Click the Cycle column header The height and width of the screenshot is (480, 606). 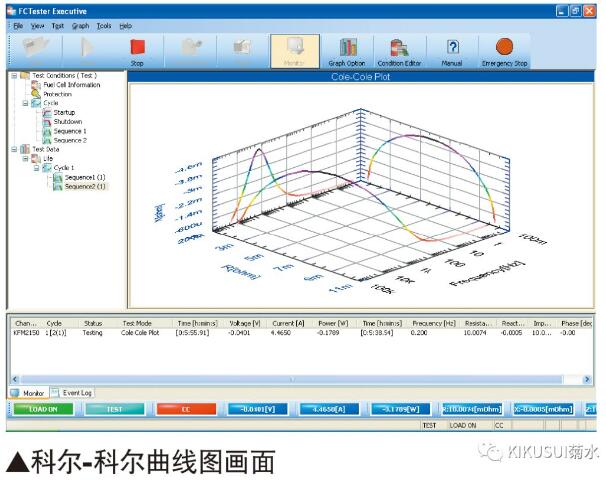(x=54, y=323)
